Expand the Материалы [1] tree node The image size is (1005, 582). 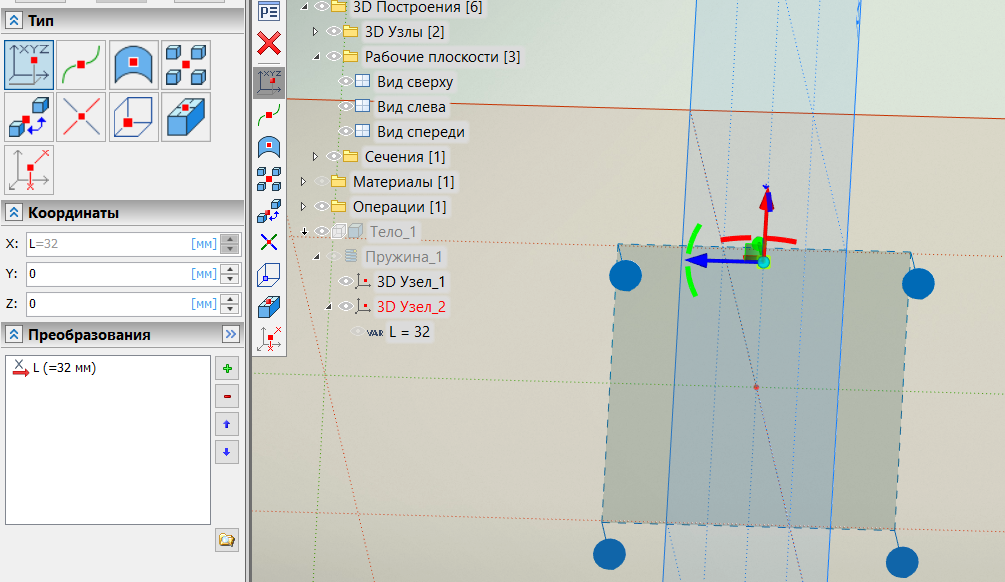303,181
